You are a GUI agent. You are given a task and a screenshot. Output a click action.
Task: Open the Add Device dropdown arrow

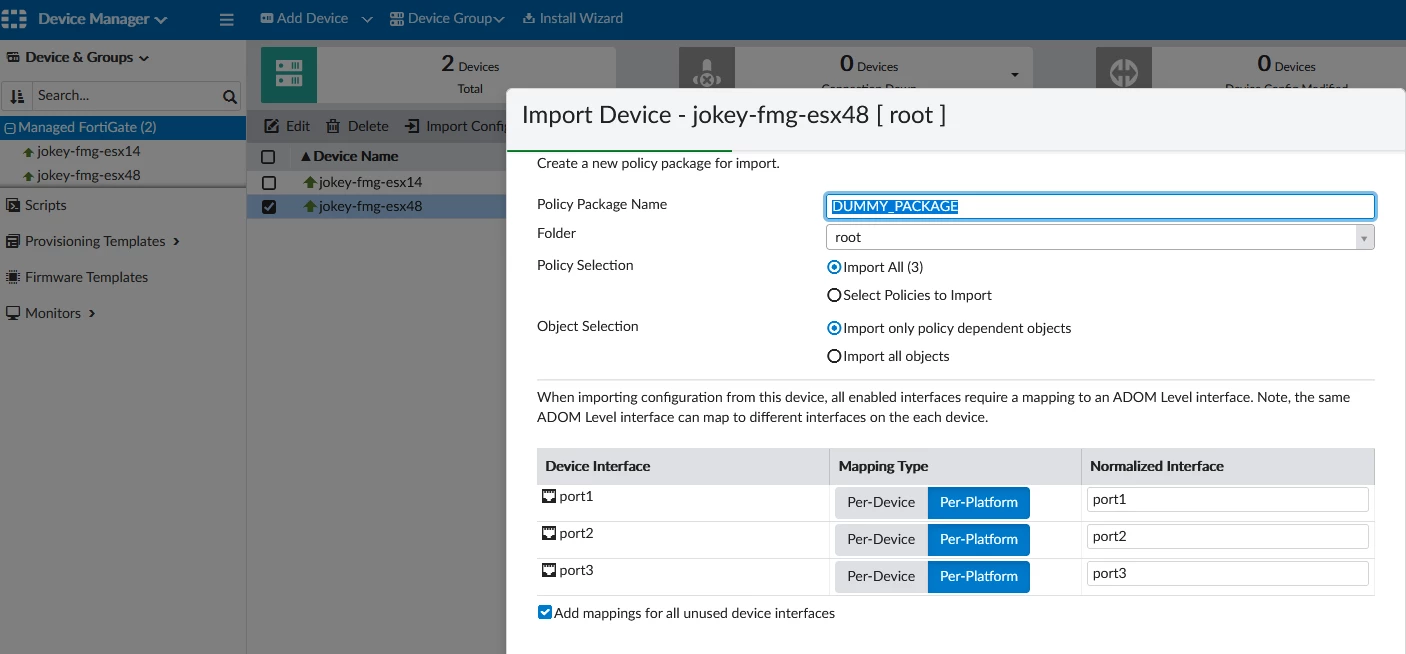coord(366,19)
